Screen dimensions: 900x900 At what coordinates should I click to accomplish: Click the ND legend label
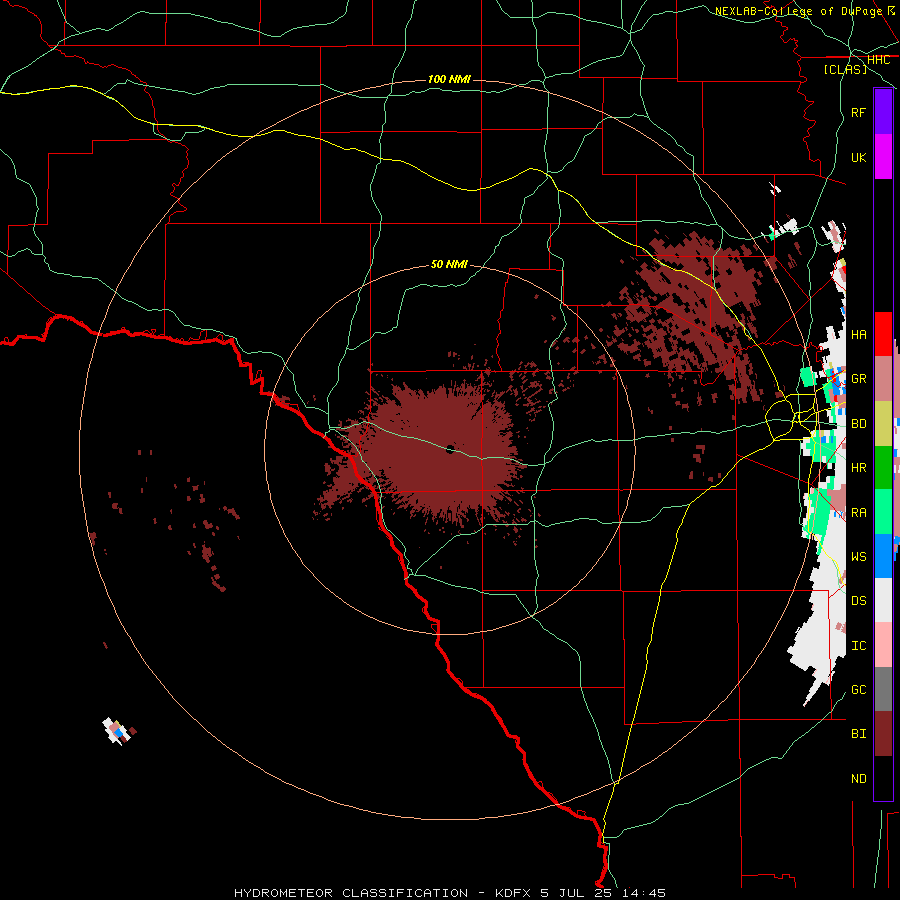858,778
